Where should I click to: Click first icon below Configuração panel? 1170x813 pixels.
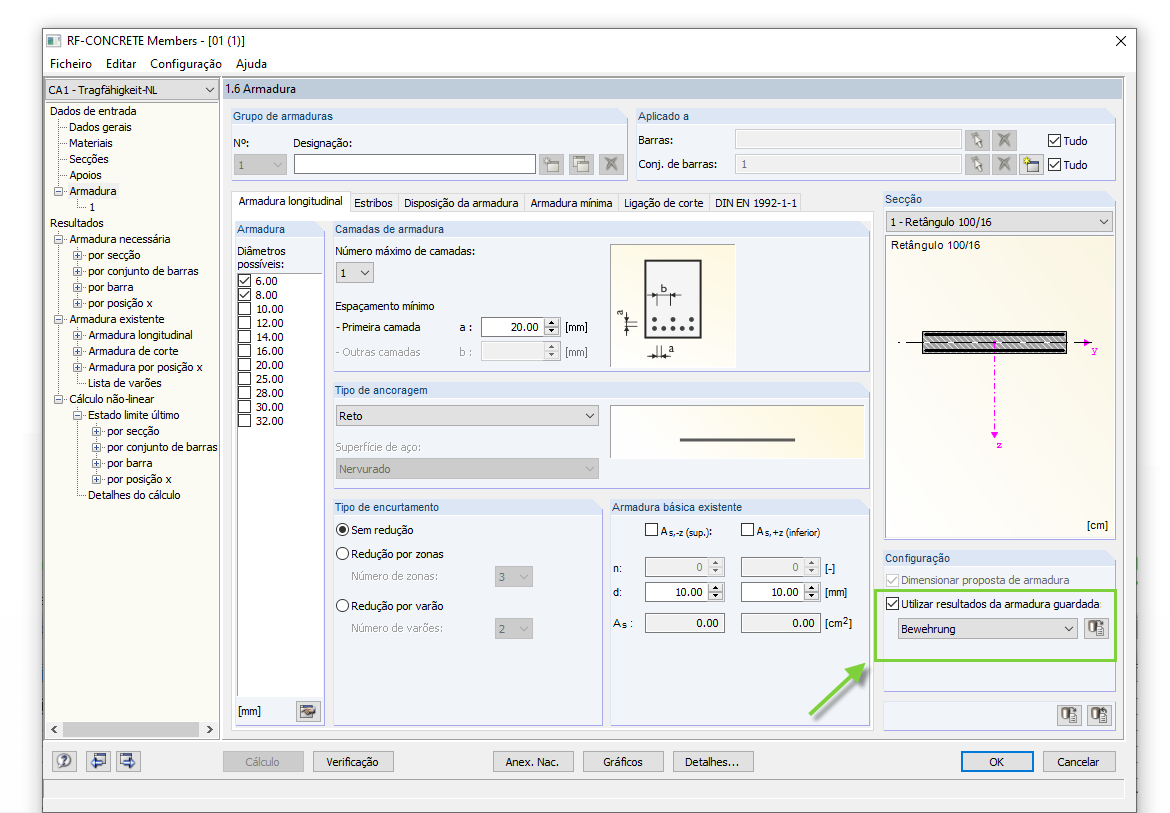coord(1069,715)
